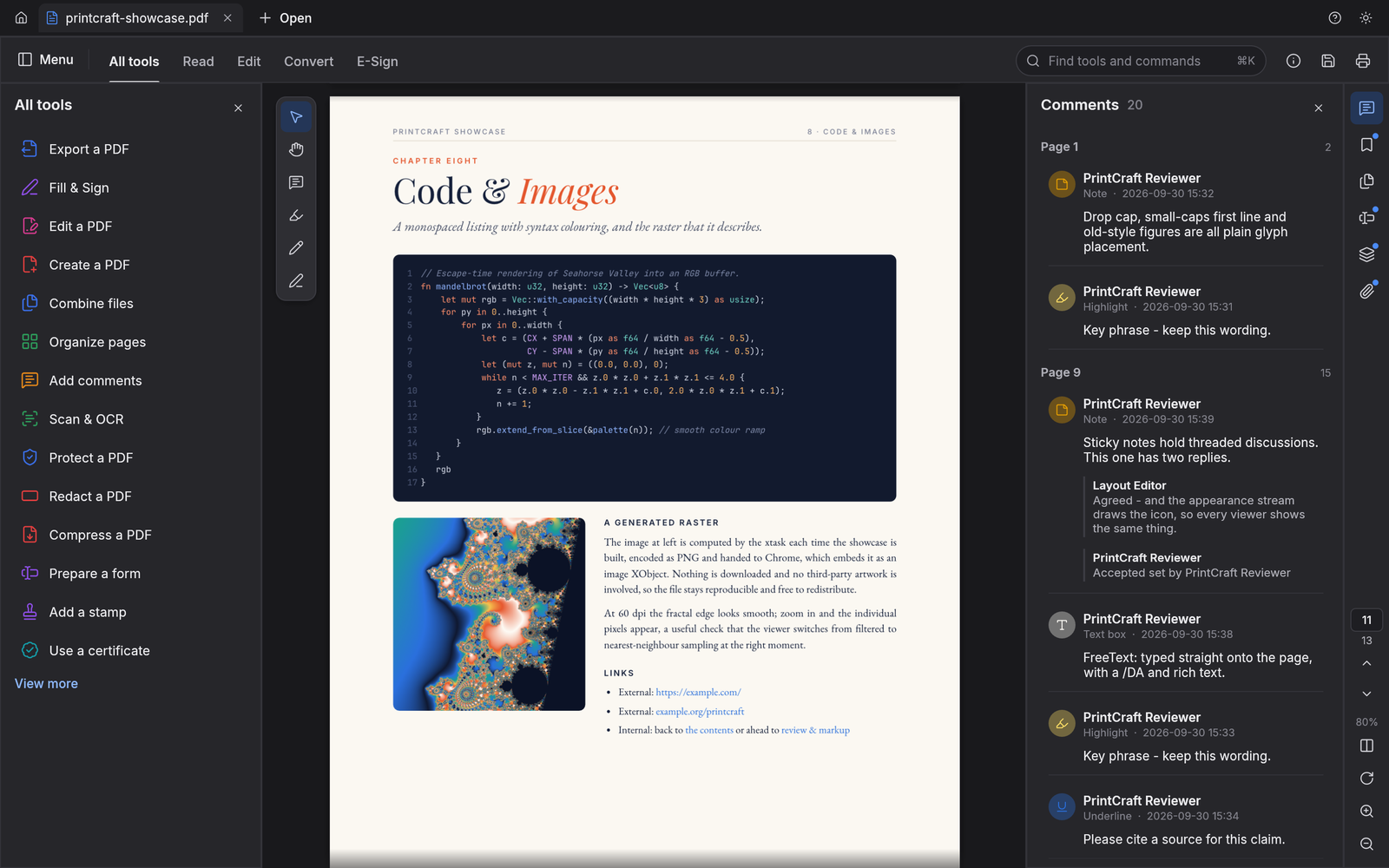Open the layers panel icon
Viewport: 1389px width, 868px height.
1366,254
